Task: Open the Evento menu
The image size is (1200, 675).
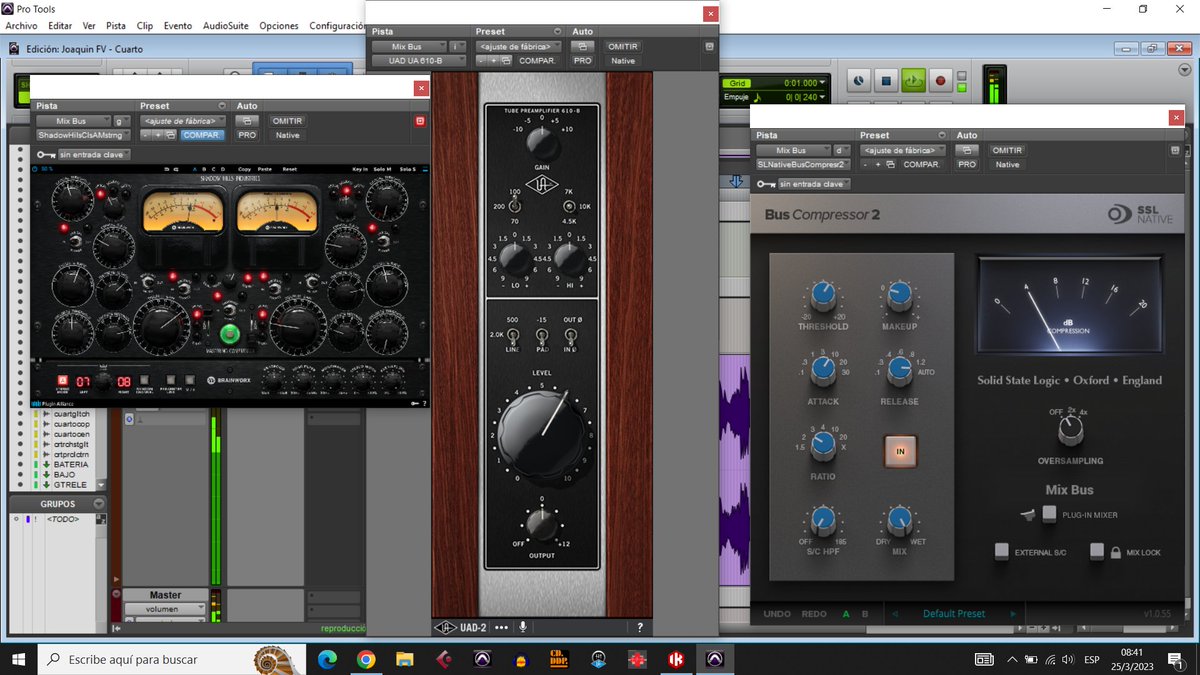Action: click(178, 26)
